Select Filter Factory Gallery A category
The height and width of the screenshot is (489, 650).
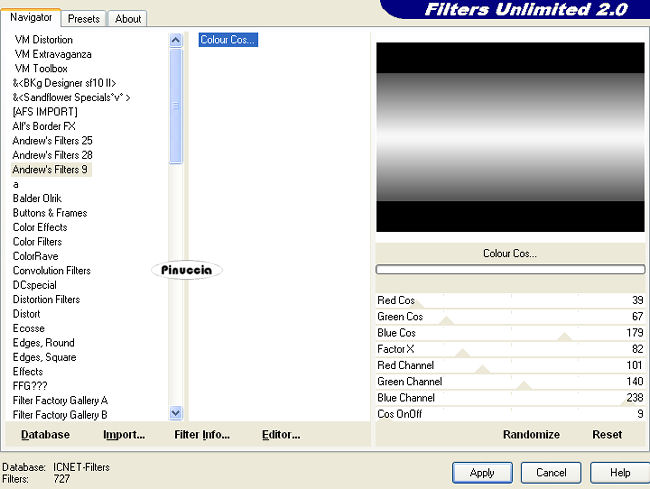click(x=60, y=400)
